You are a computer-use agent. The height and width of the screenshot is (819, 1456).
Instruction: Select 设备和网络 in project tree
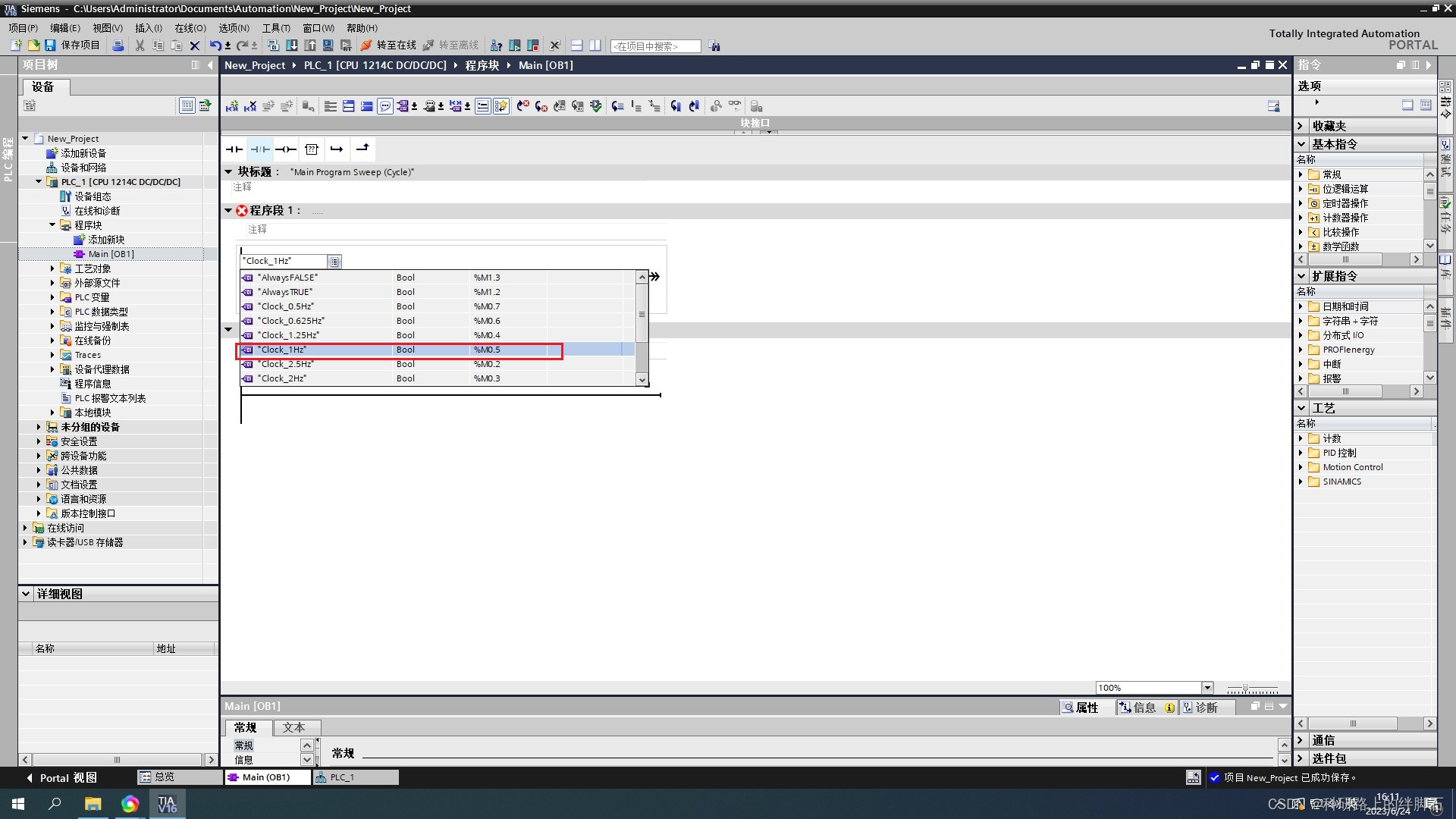(83, 168)
